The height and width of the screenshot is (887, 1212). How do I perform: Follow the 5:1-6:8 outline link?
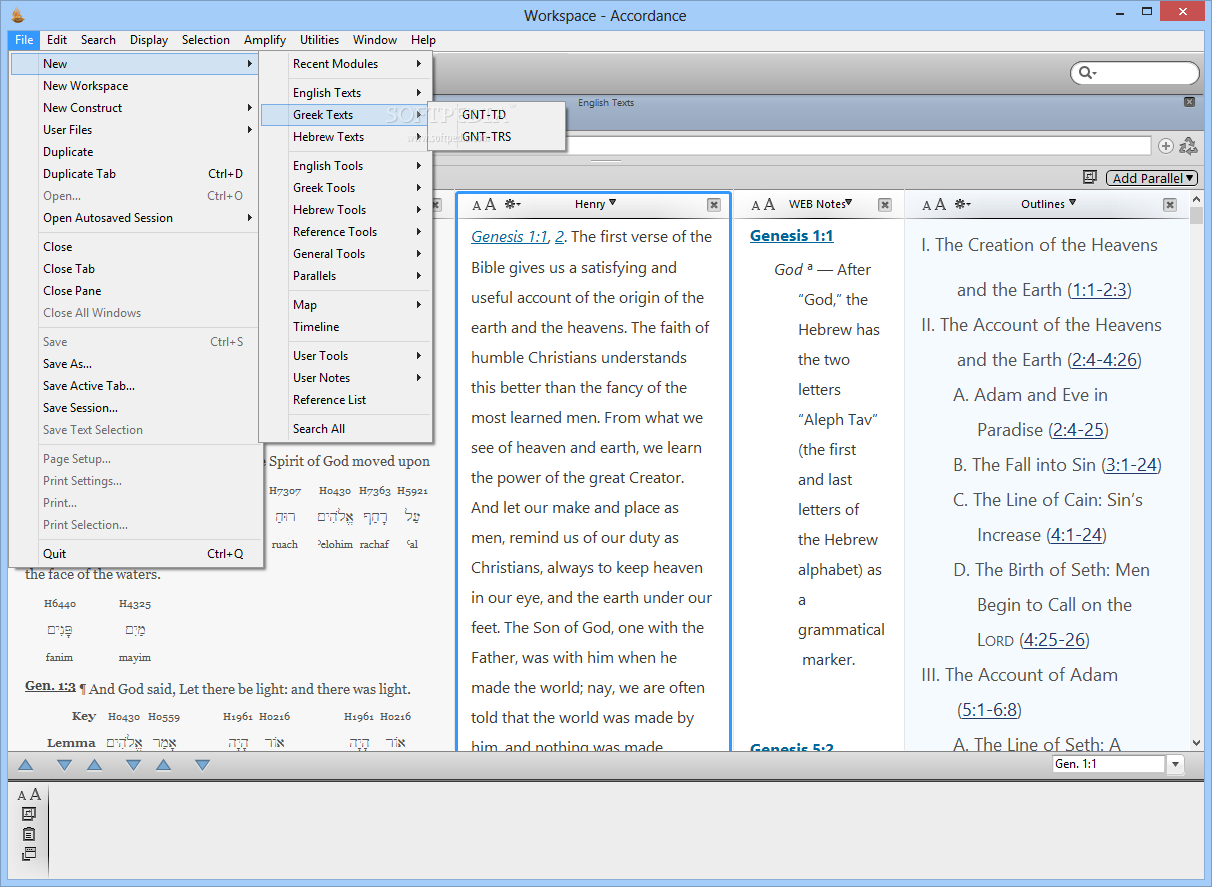[988, 710]
